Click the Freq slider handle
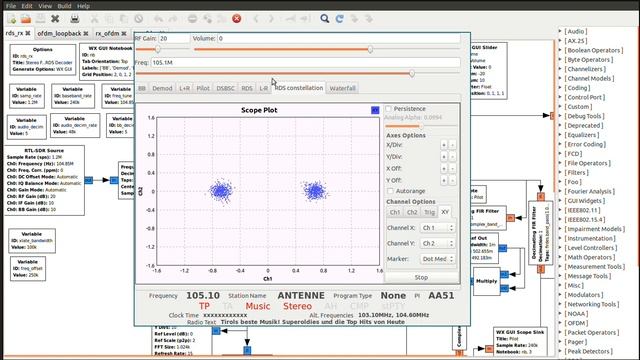The image size is (640, 360). coord(412,73)
